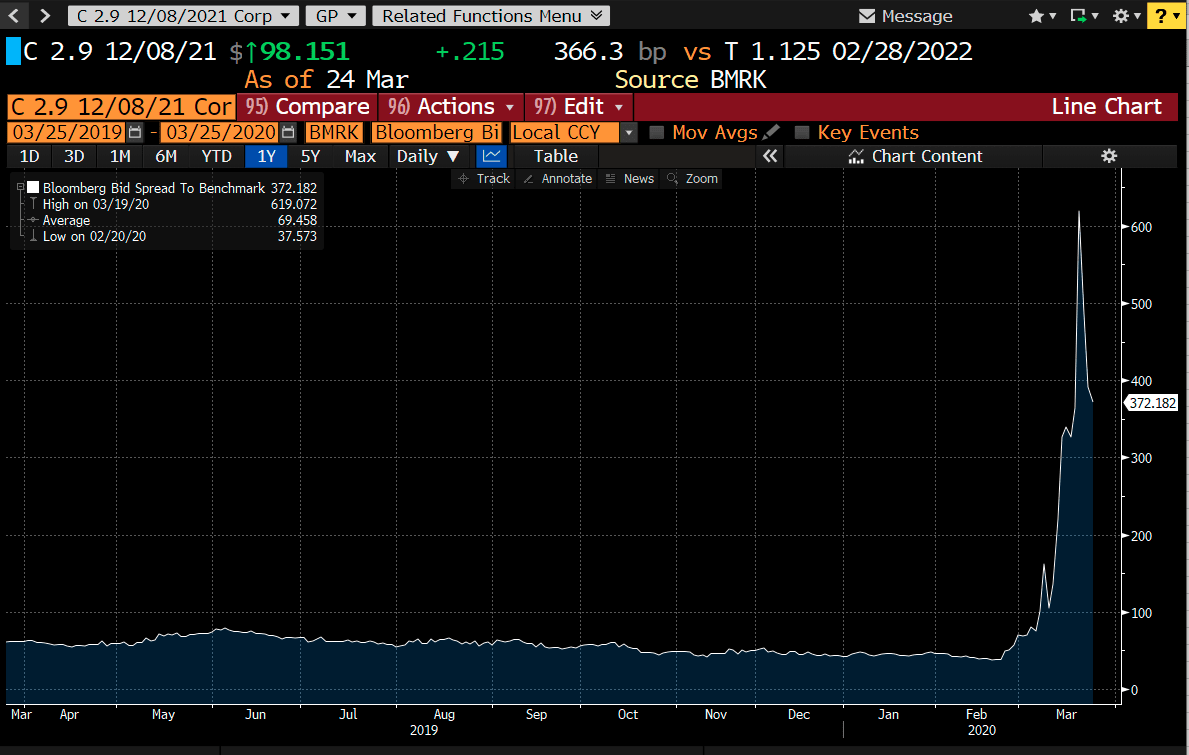Enable the Mov Avgs checkbox
The height and width of the screenshot is (755, 1189).
coord(657,132)
